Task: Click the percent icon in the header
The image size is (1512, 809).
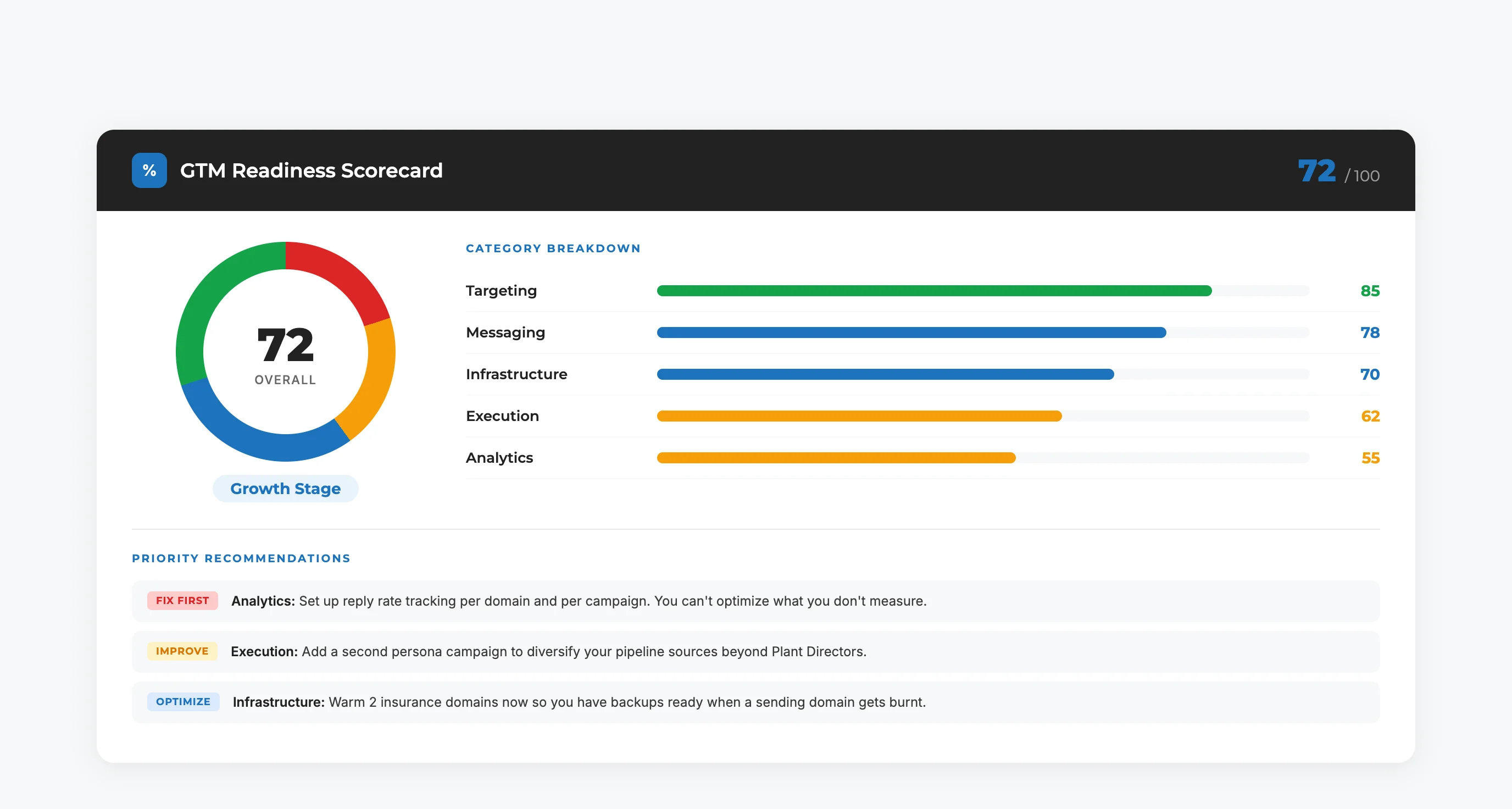Action: [x=149, y=170]
